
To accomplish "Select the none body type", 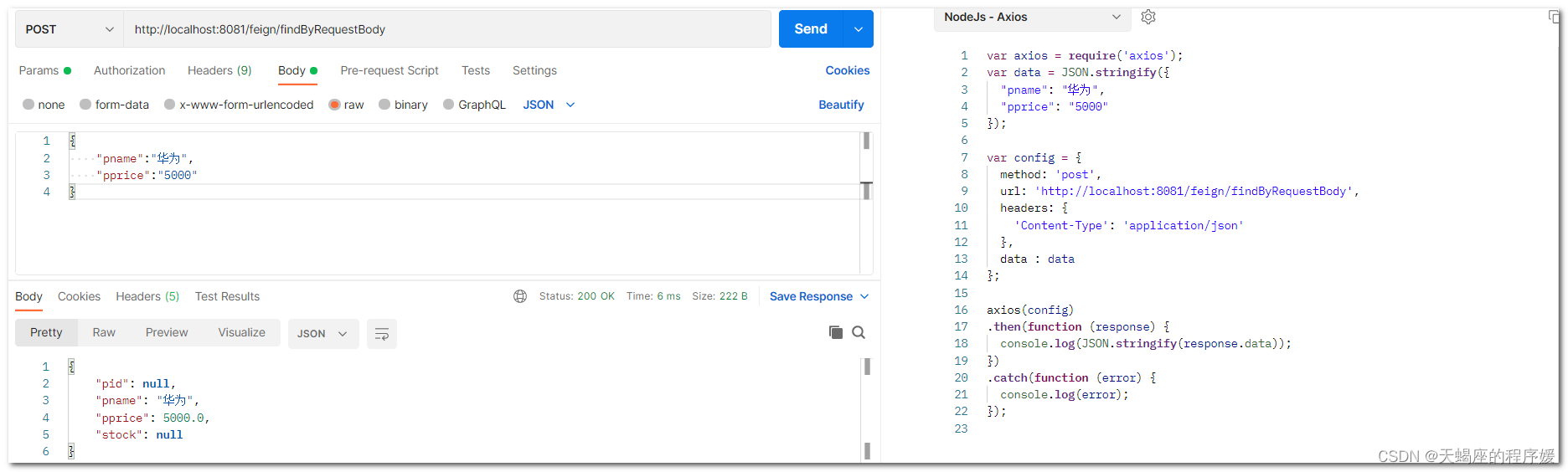I will (29, 105).
